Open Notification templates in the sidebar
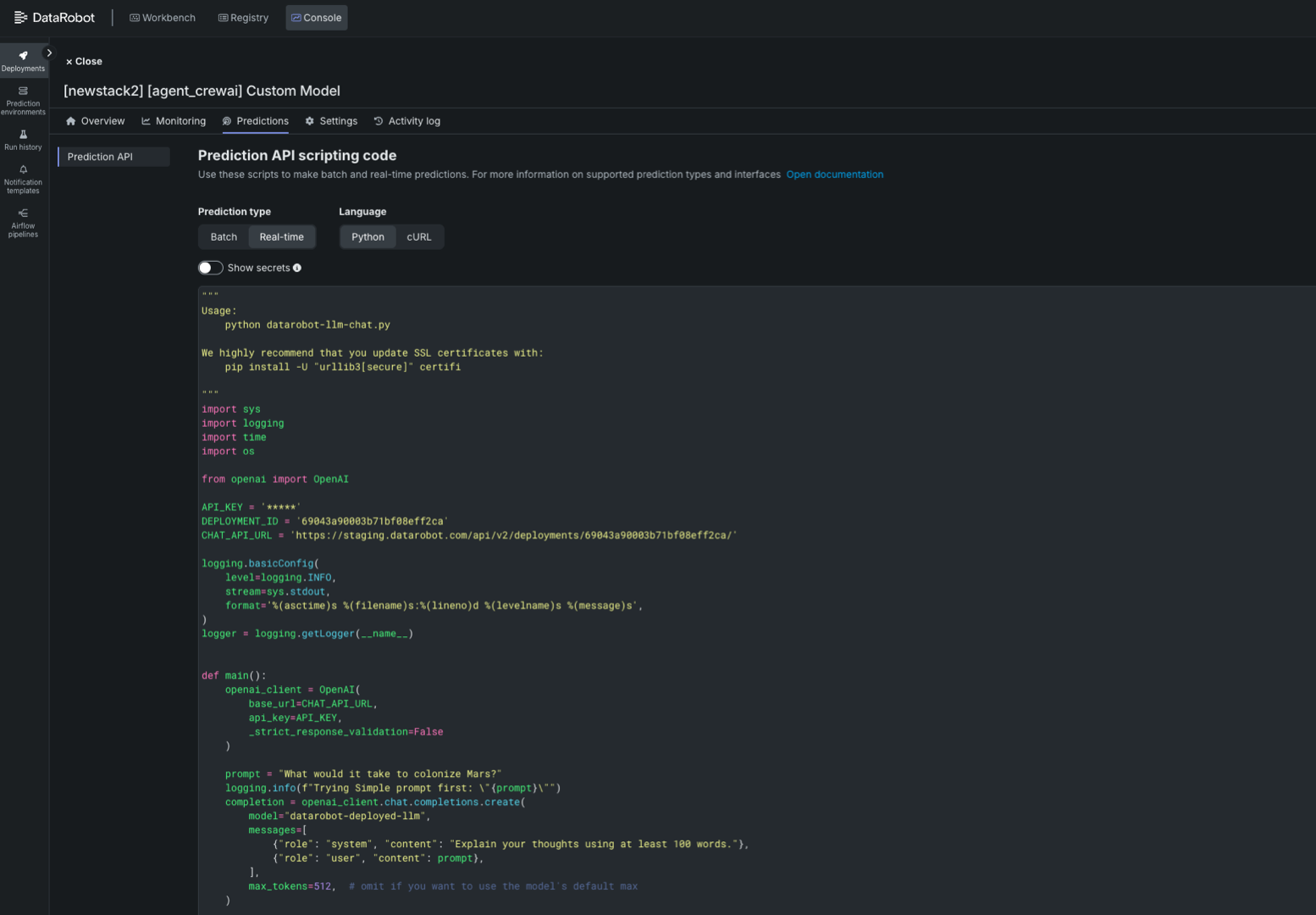The width and height of the screenshot is (1316, 915). [x=23, y=179]
